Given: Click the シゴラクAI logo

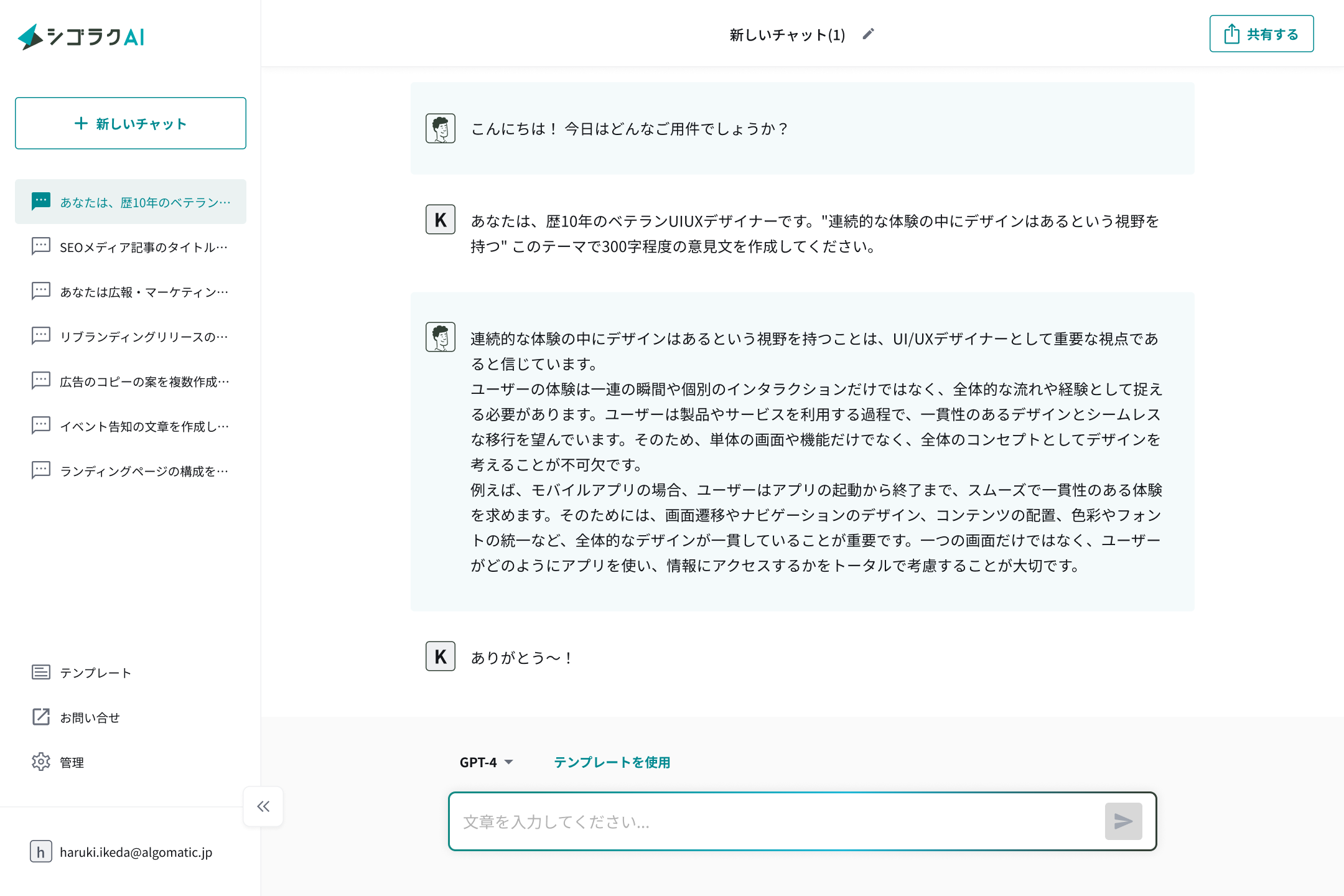Looking at the screenshot, I should [x=82, y=37].
